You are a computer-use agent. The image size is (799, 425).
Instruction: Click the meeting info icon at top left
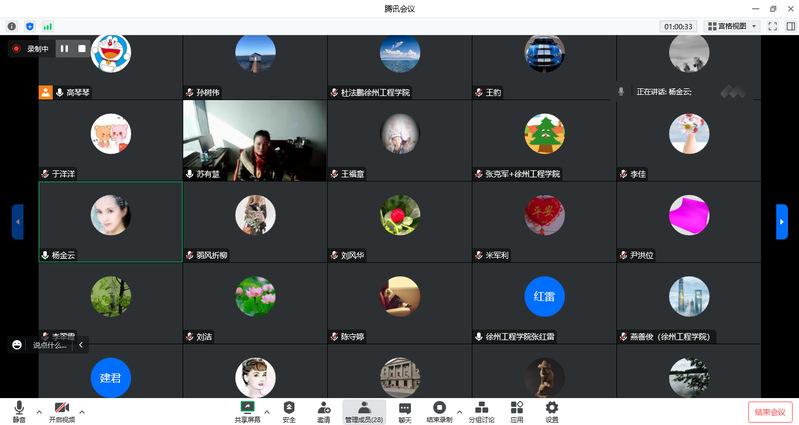12,26
